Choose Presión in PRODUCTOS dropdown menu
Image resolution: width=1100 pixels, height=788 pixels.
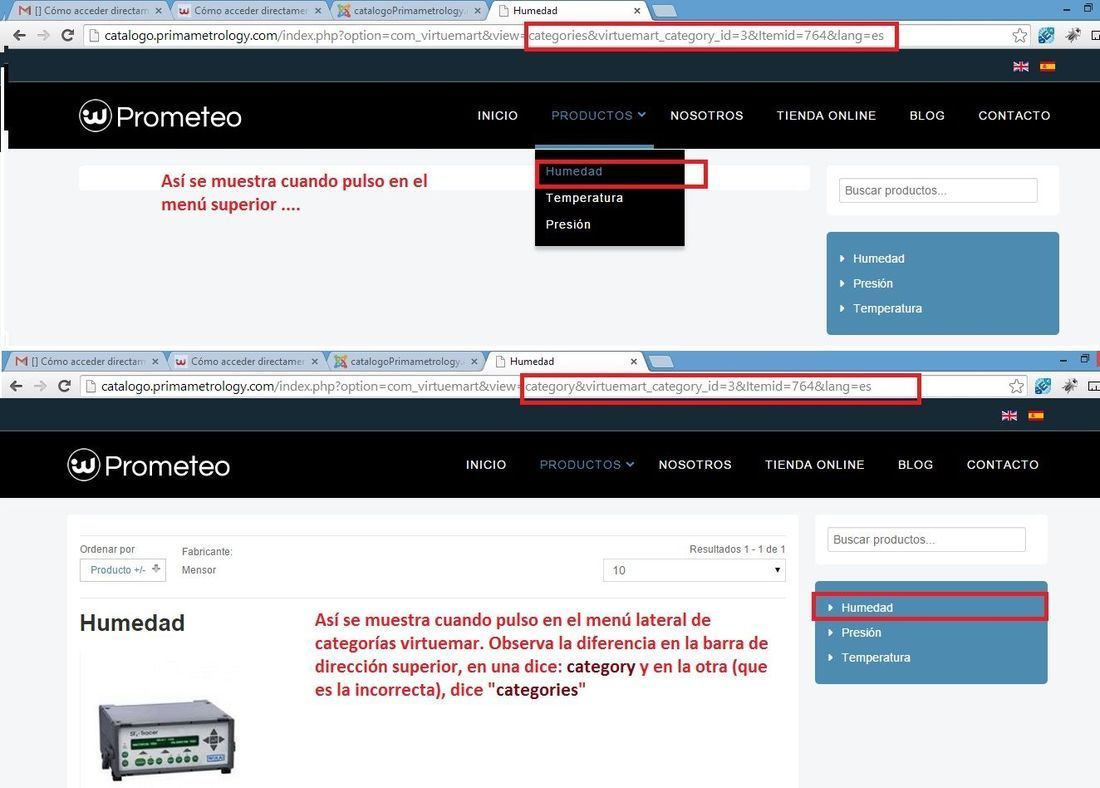coord(568,225)
